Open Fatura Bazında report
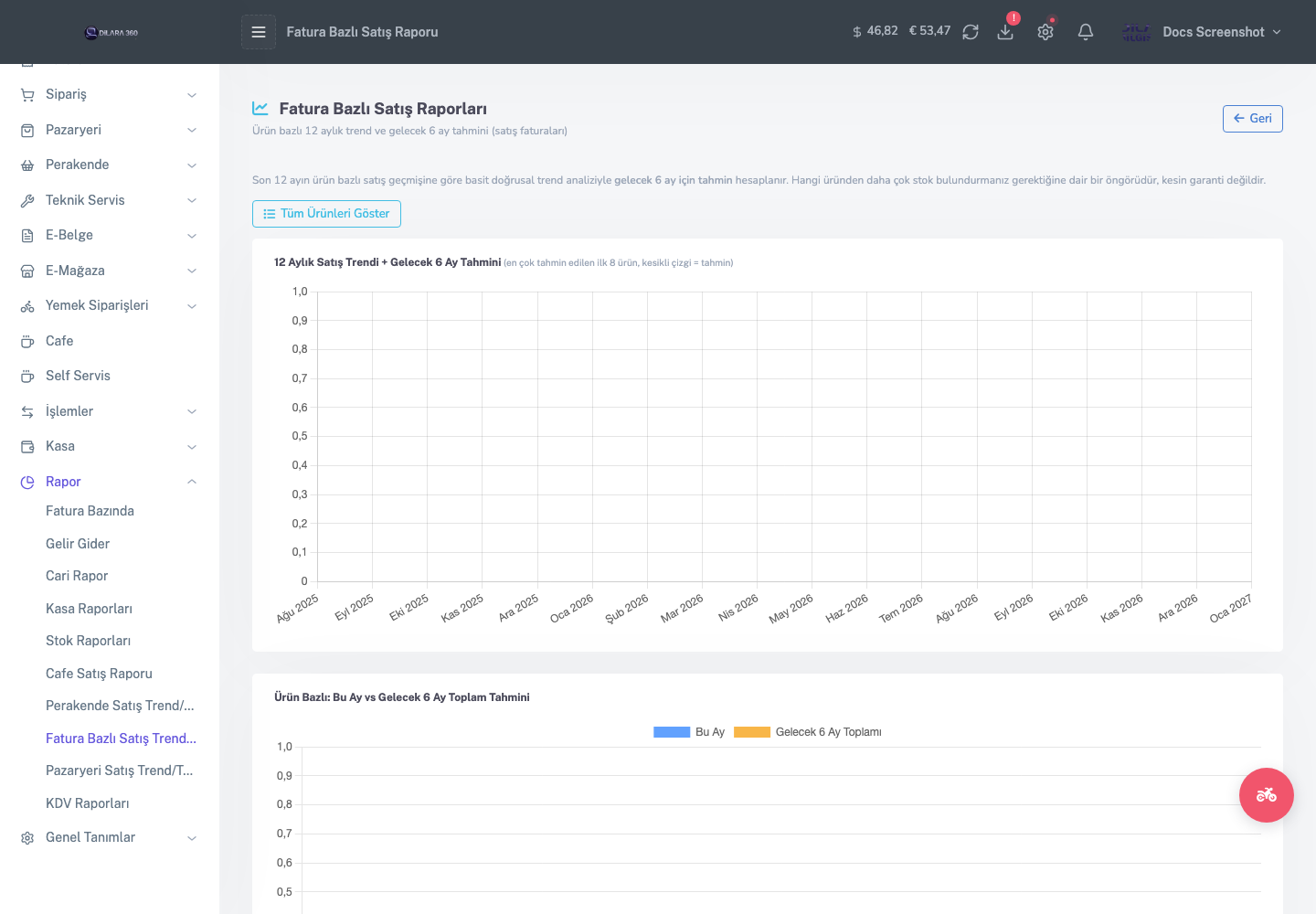Image resolution: width=1316 pixels, height=914 pixels. (x=90, y=511)
